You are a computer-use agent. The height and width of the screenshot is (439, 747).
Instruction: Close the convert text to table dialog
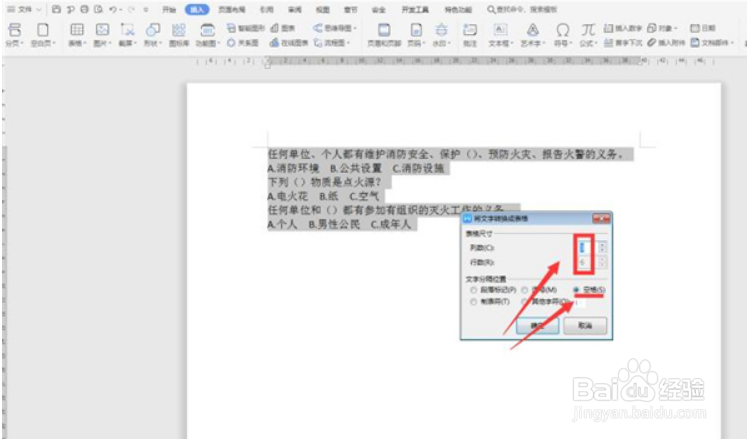(601, 219)
